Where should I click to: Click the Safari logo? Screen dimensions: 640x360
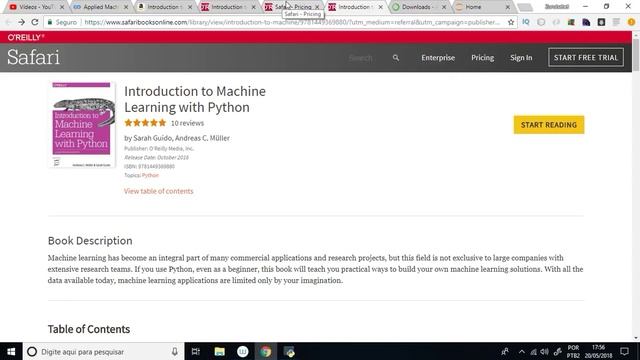pos(33,57)
